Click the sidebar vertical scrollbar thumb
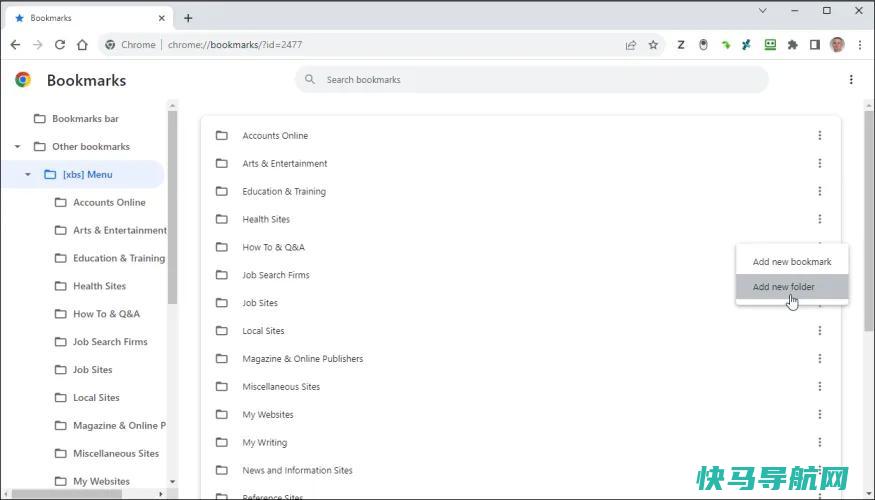Viewport: 875px width, 500px height. coord(172,206)
